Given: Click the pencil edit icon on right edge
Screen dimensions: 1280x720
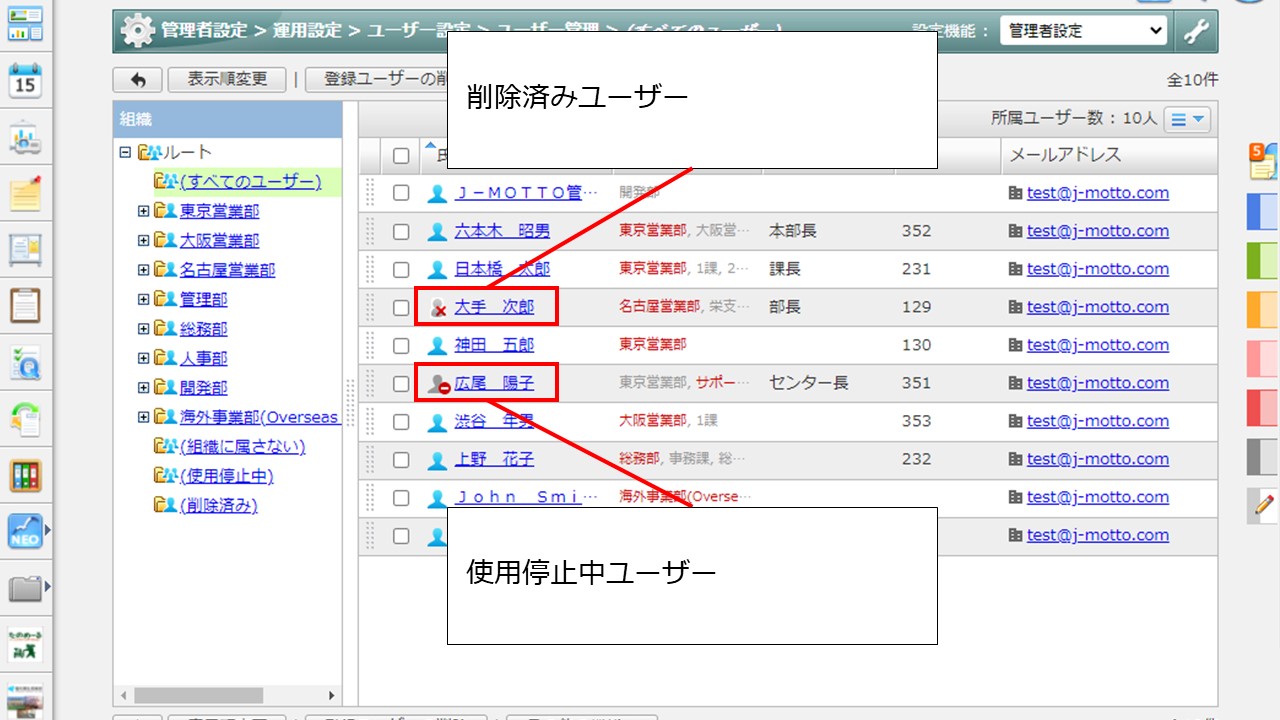Looking at the screenshot, I should click(x=1263, y=505).
